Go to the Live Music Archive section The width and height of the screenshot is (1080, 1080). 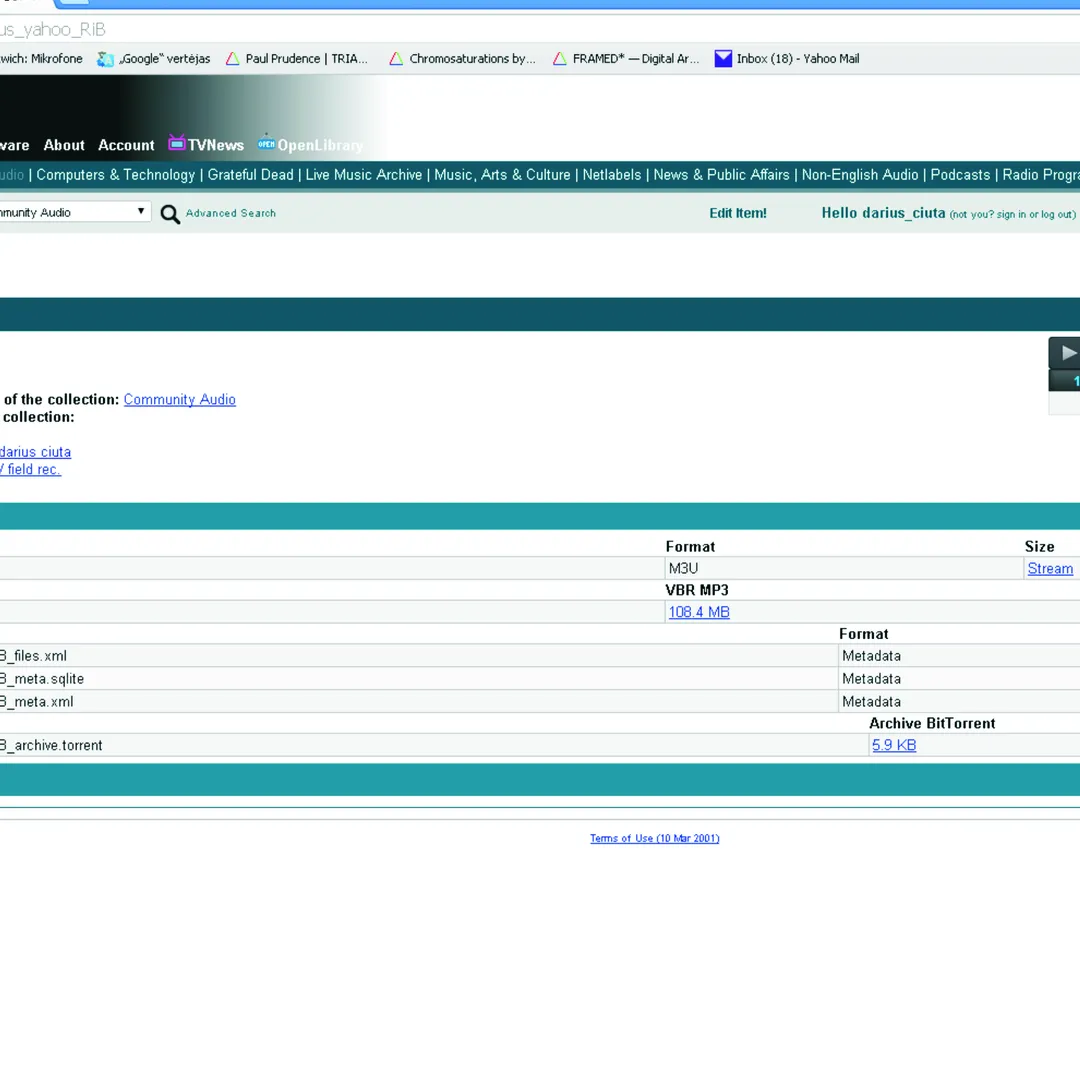pyautogui.click(x=364, y=175)
